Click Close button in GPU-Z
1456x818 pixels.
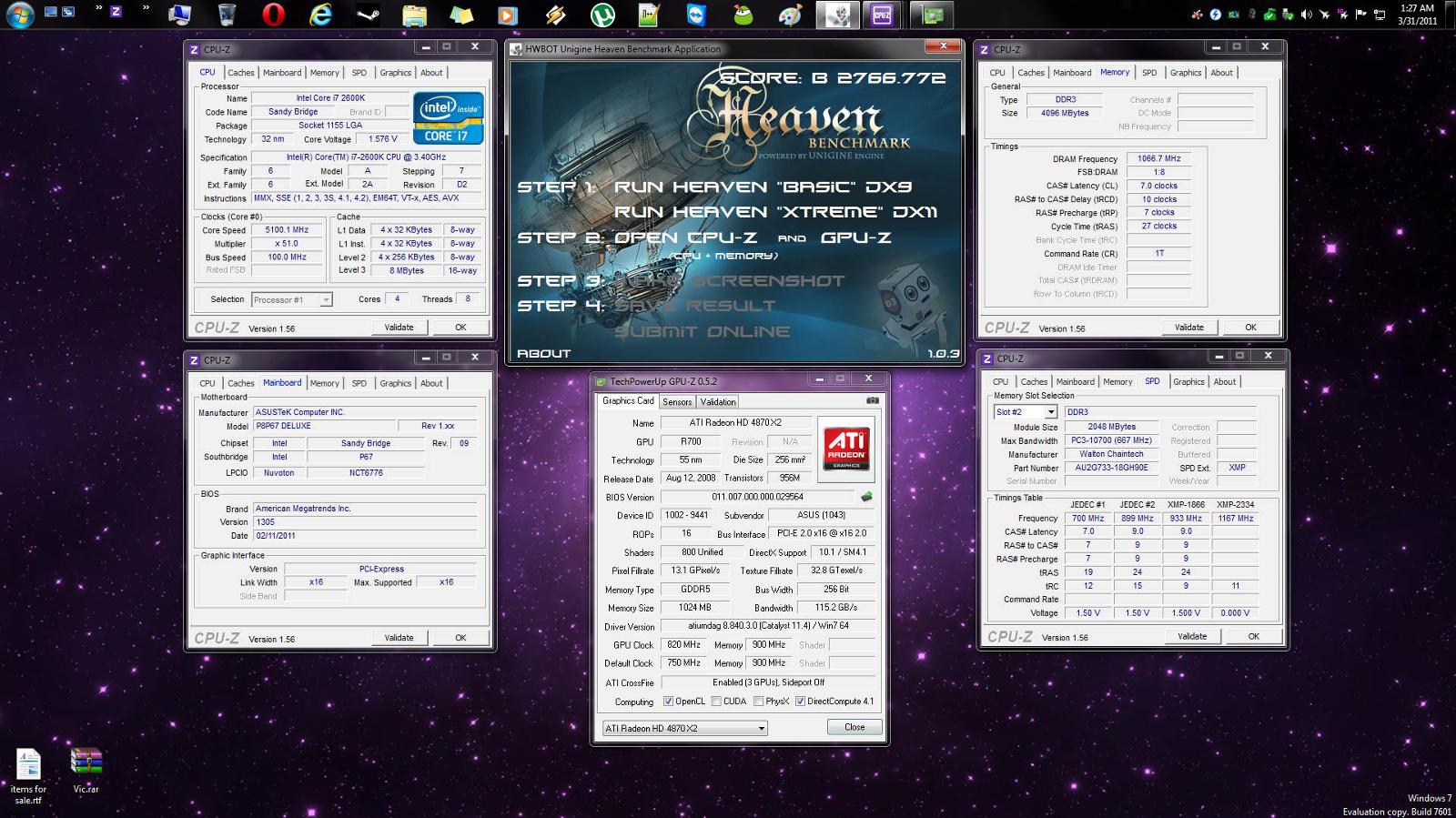coord(854,727)
